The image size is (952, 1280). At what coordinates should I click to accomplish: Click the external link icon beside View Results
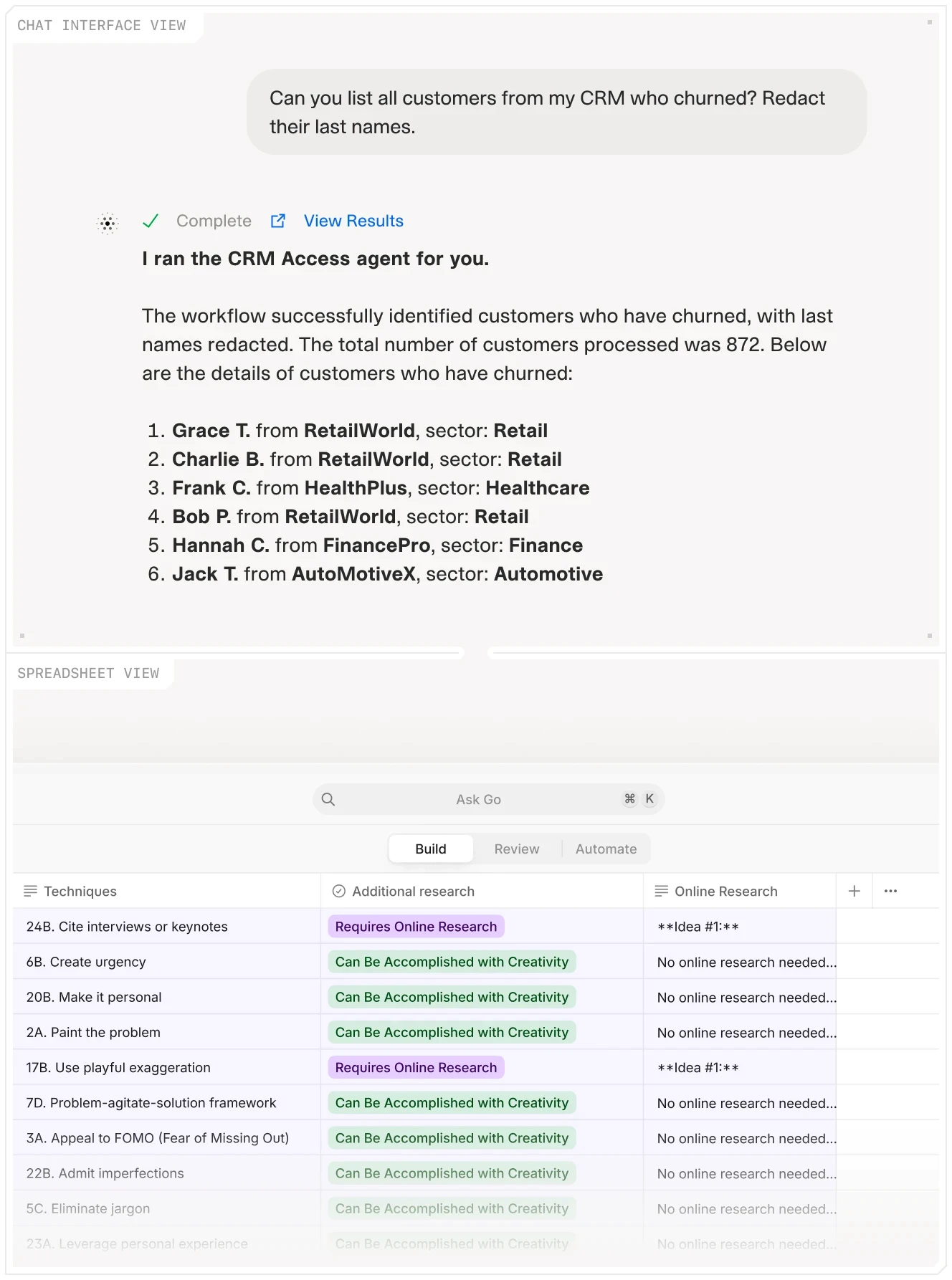click(278, 221)
